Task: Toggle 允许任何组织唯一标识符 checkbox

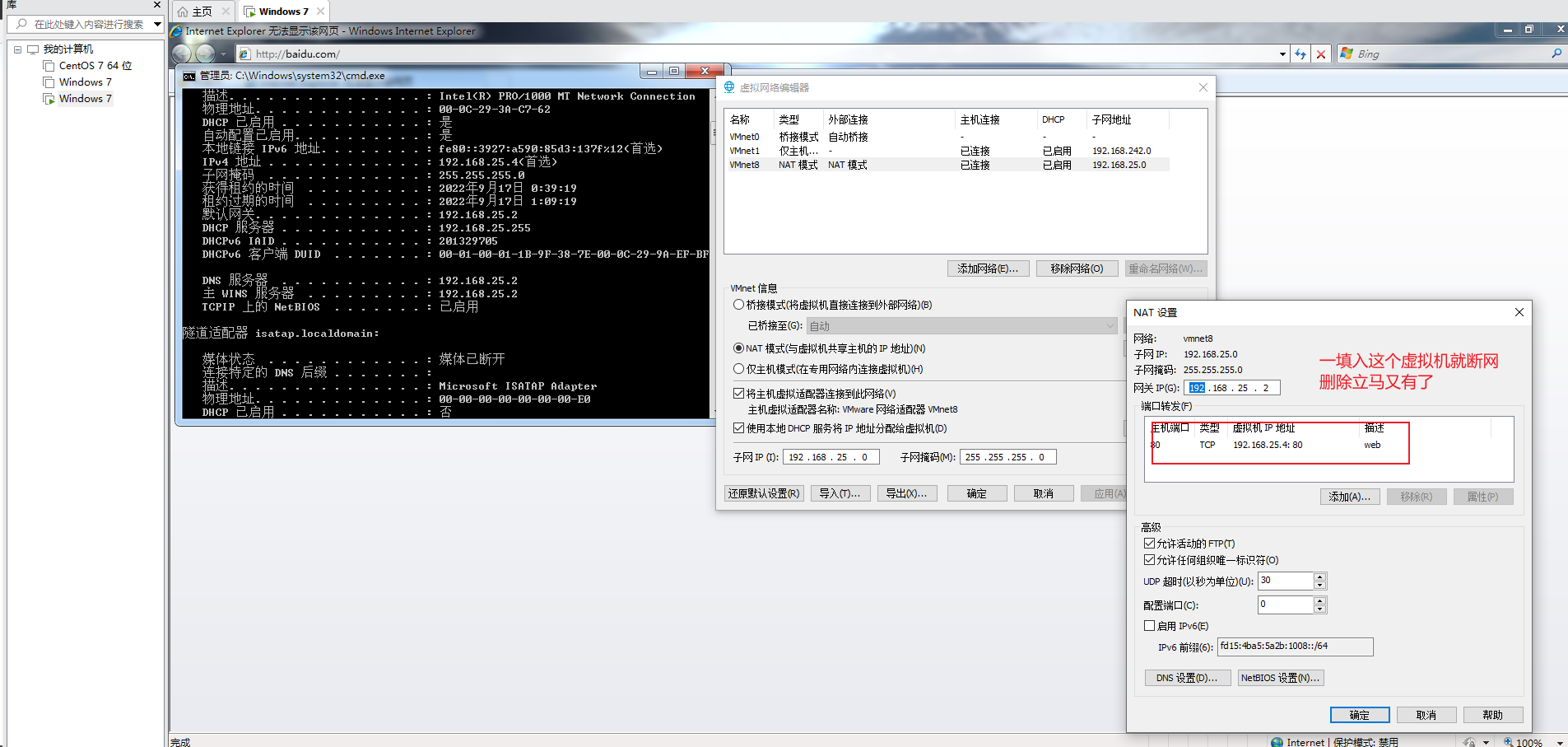Action: 1149,560
